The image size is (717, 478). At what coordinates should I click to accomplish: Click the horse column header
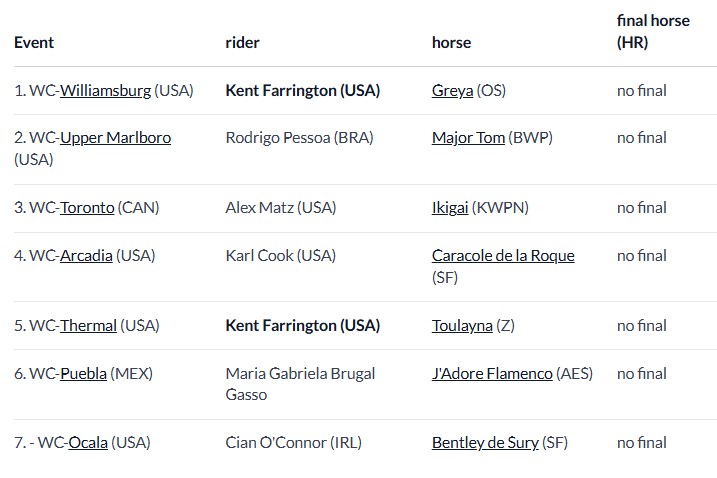451,43
